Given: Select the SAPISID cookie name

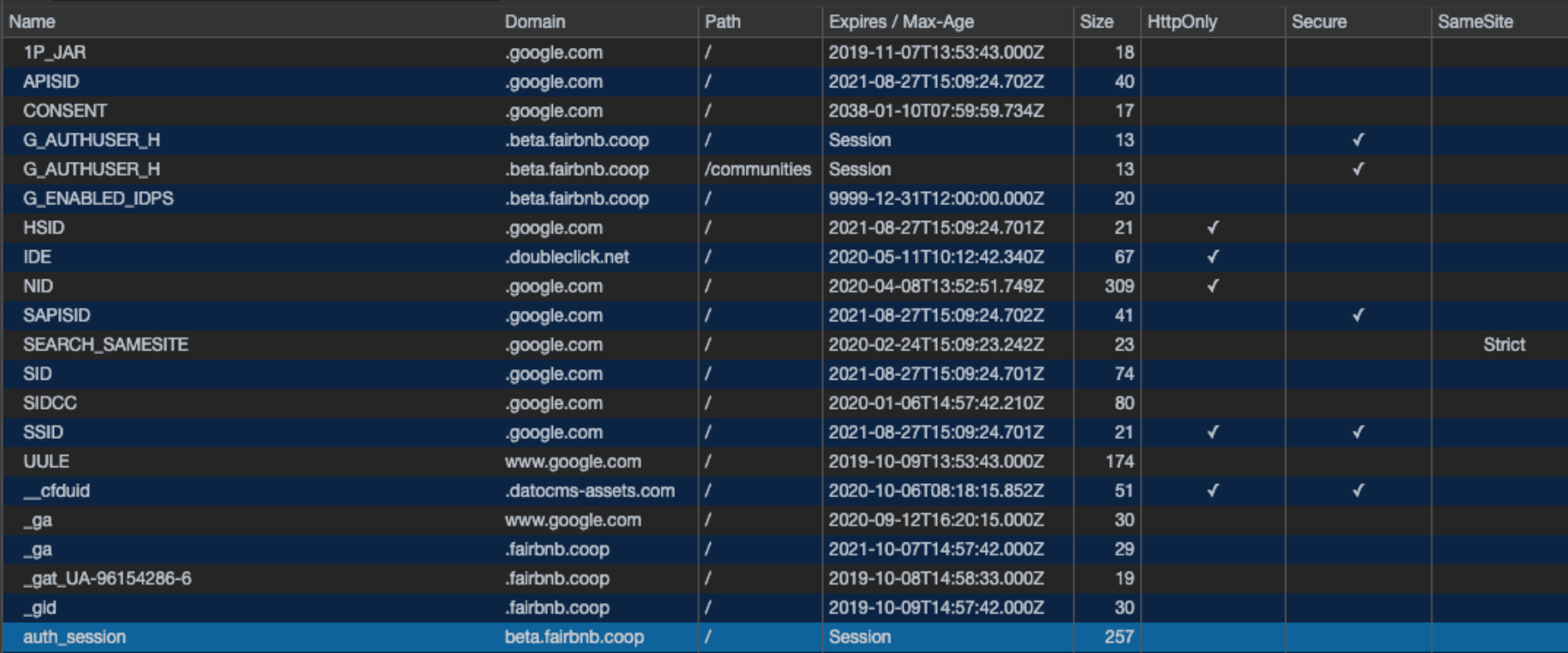Looking at the screenshot, I should pyautogui.click(x=57, y=315).
